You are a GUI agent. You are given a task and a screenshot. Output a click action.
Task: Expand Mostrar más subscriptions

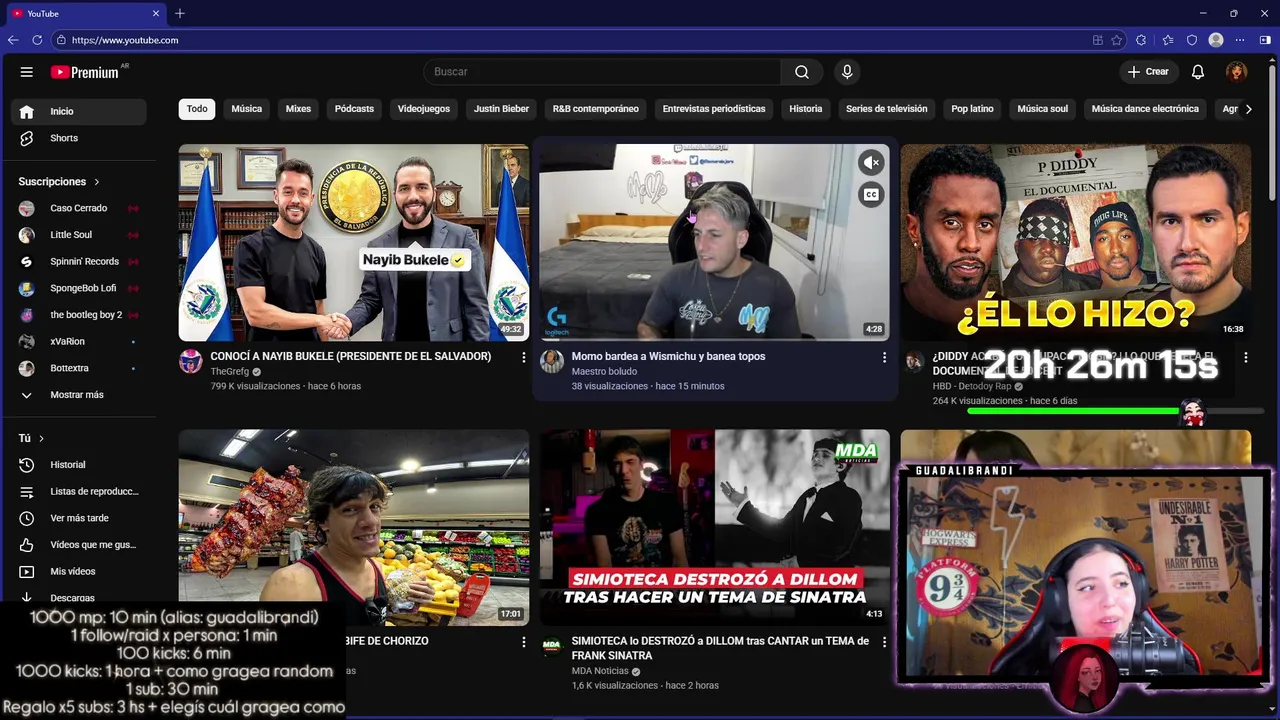(x=79, y=395)
